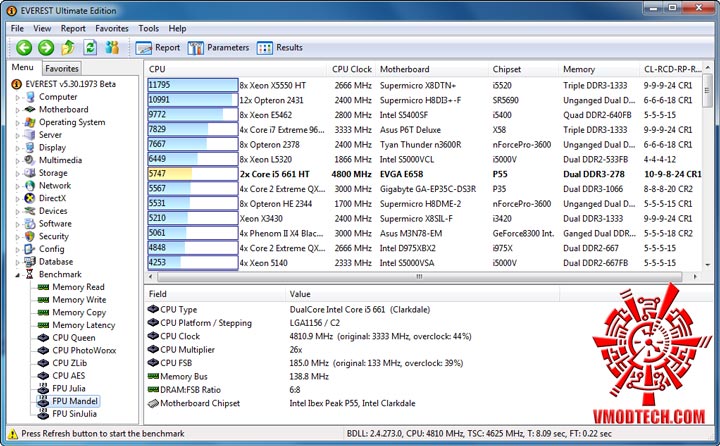Image resolution: width=720 pixels, height=446 pixels.
Task: Open the File menu
Action: point(17,28)
